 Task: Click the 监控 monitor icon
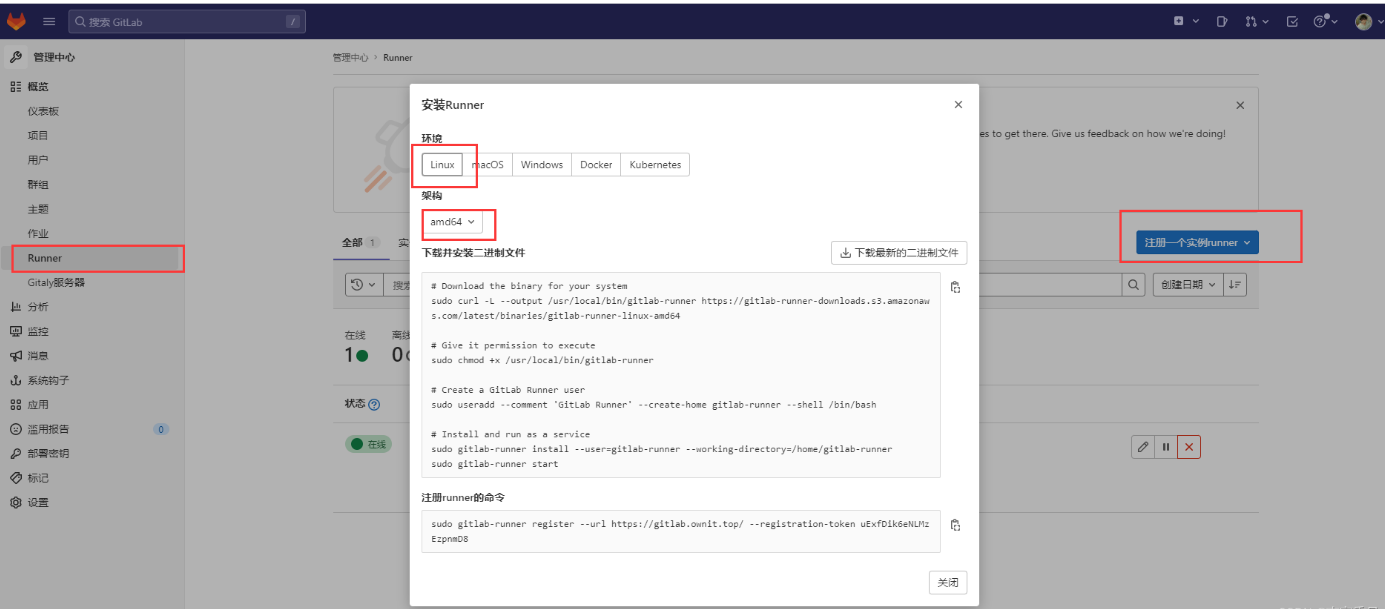click(16, 331)
